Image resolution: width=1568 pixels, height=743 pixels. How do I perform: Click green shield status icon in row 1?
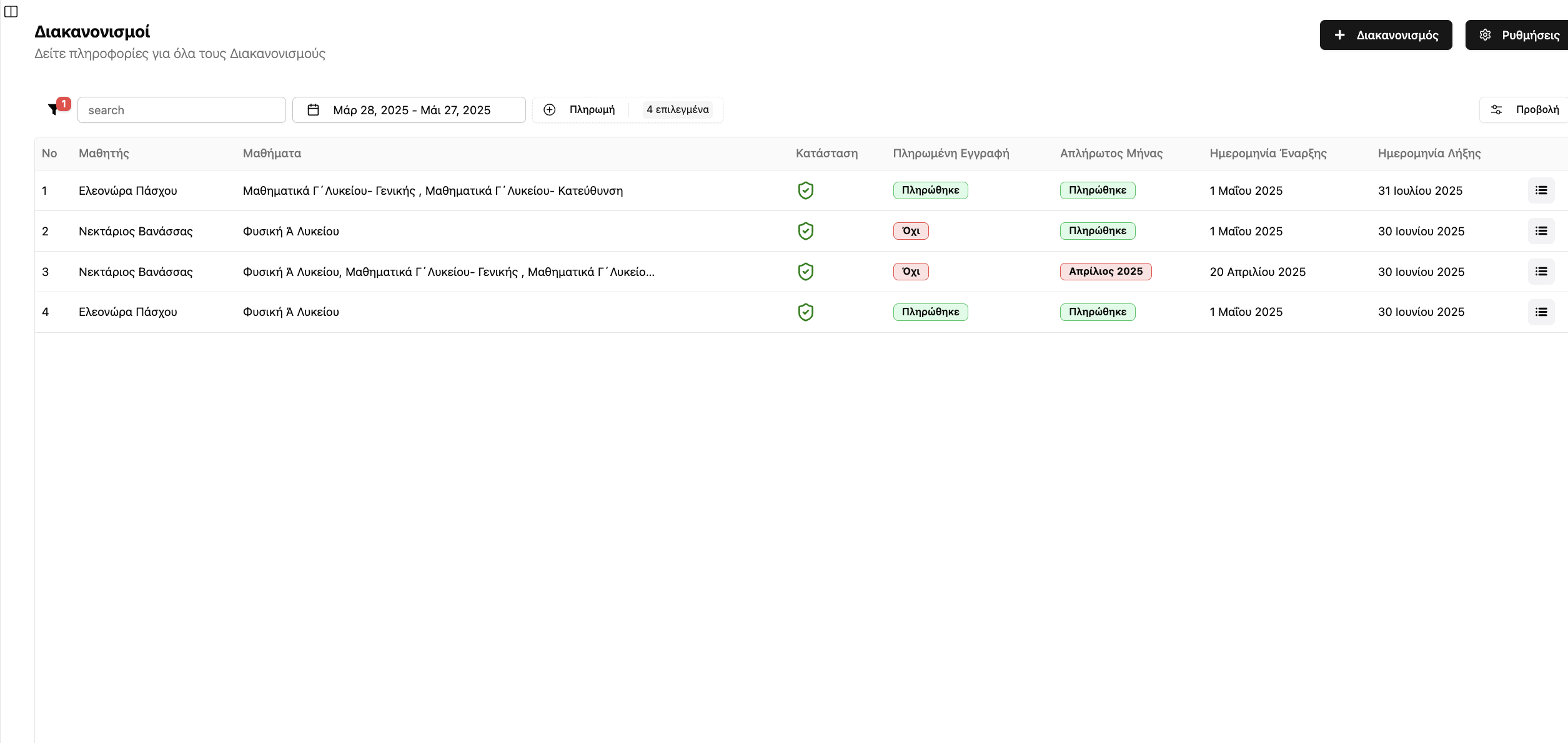(805, 190)
